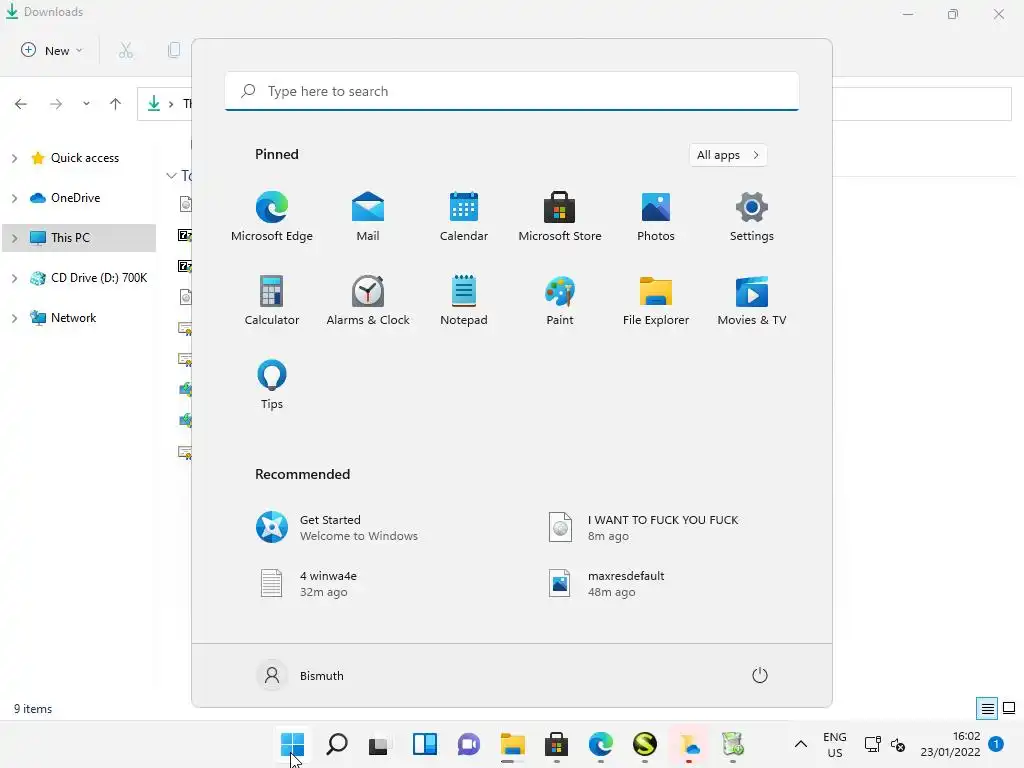
Task: Launch the Calculator app
Action: pos(272,300)
